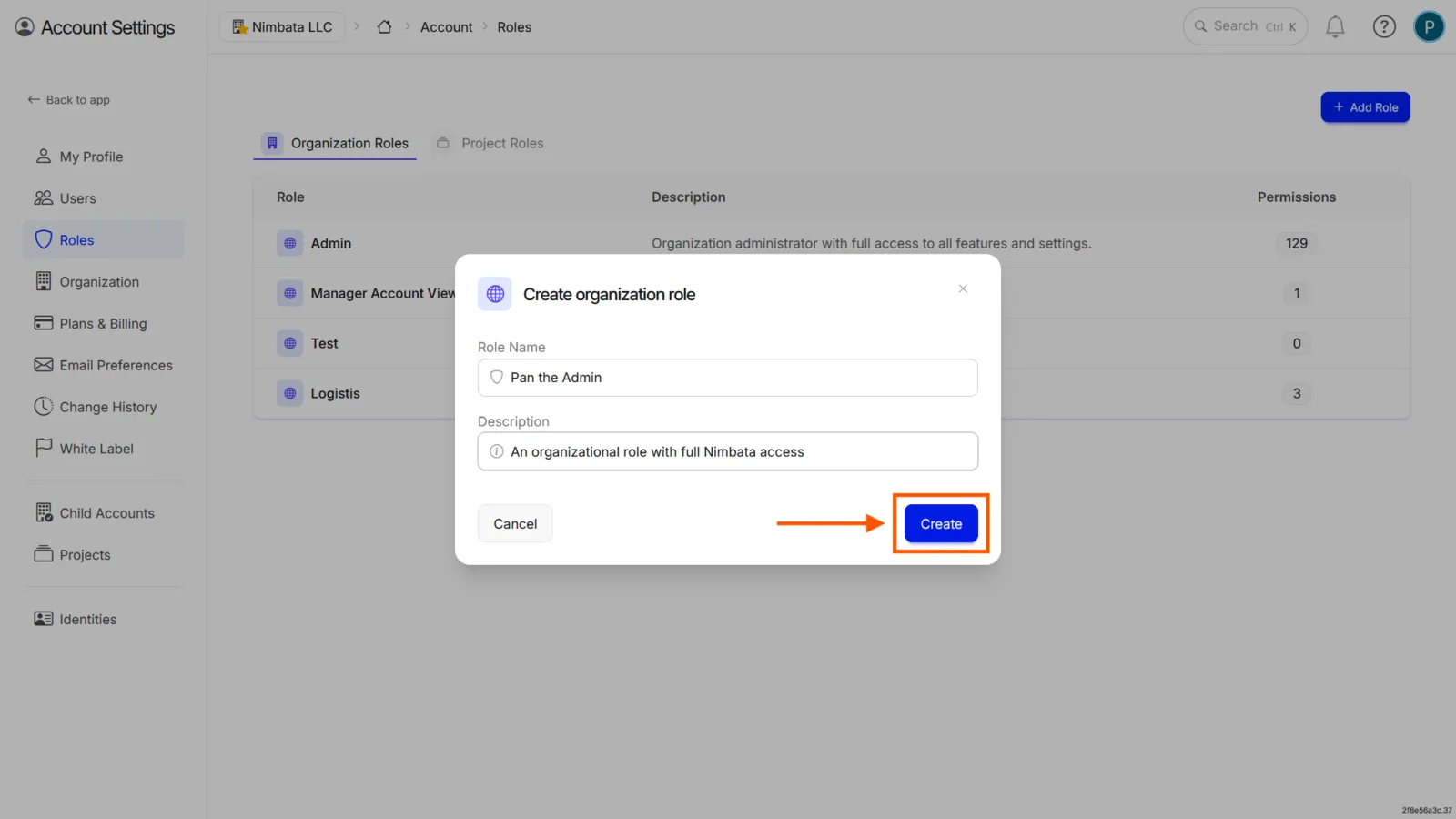Image resolution: width=1456 pixels, height=819 pixels.
Task: Open White Label in the sidebar
Action: (104, 449)
